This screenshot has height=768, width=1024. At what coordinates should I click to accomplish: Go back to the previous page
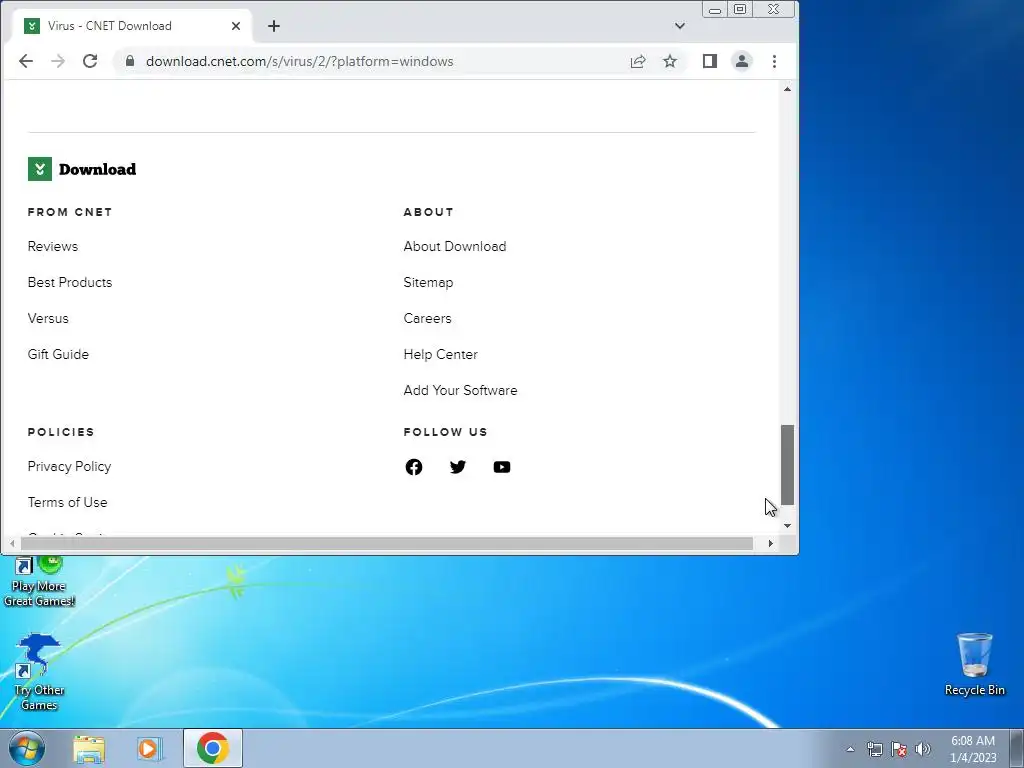click(26, 61)
